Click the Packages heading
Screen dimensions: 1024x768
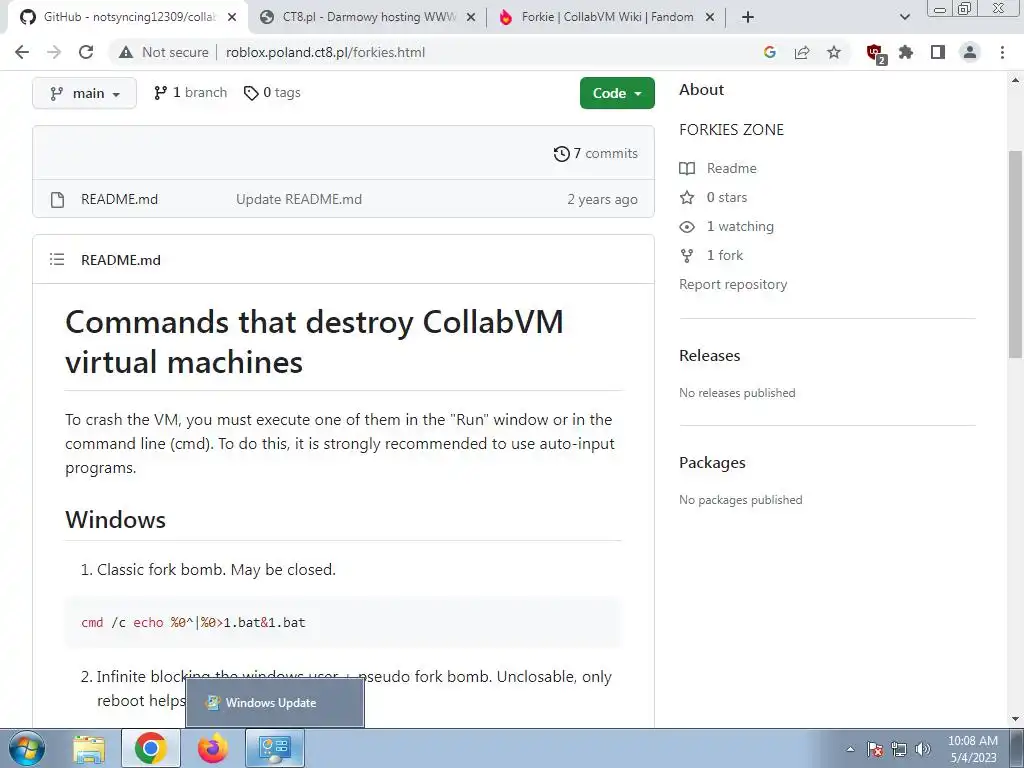(712, 462)
